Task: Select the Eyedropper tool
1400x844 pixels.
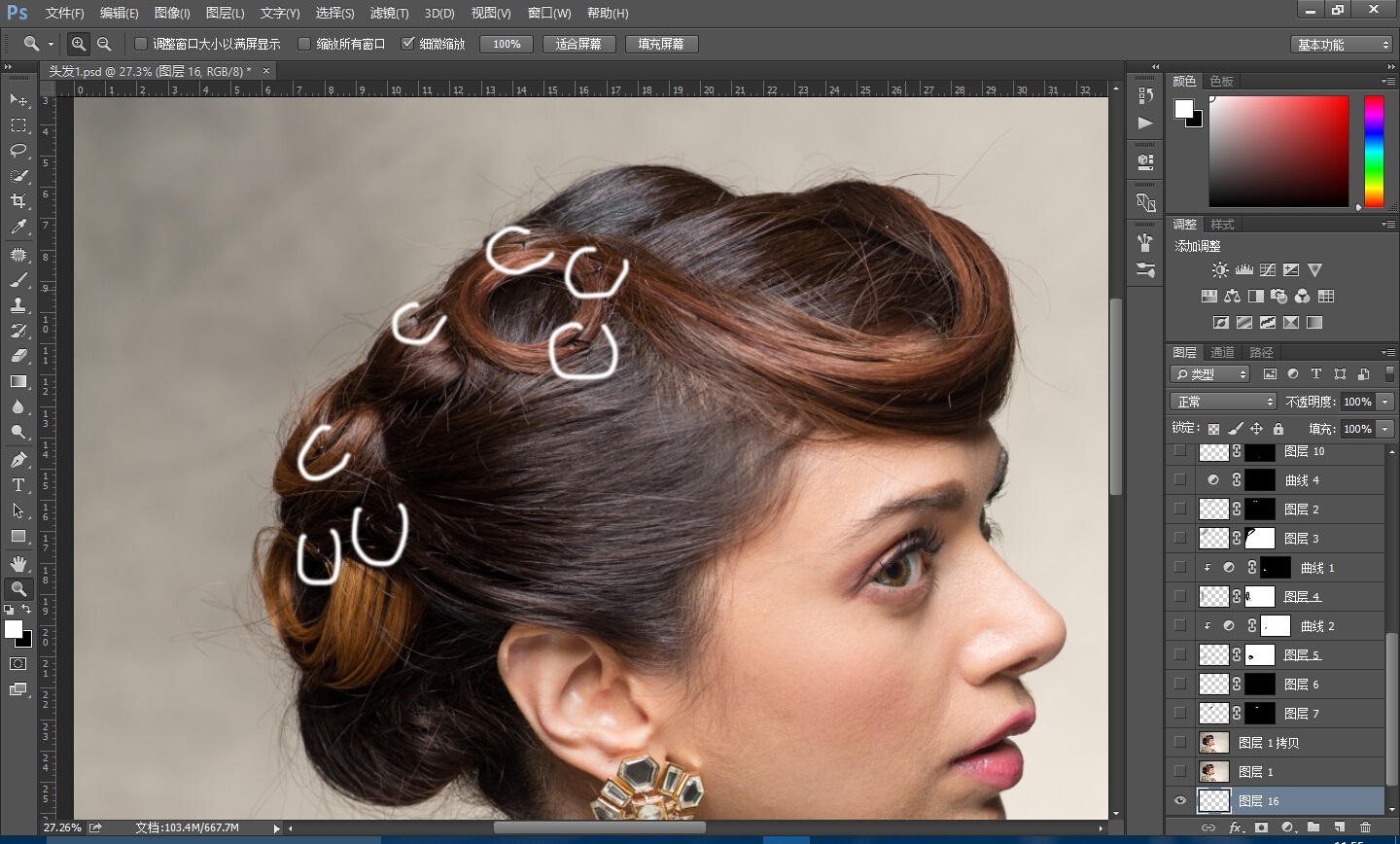Action: point(18,227)
